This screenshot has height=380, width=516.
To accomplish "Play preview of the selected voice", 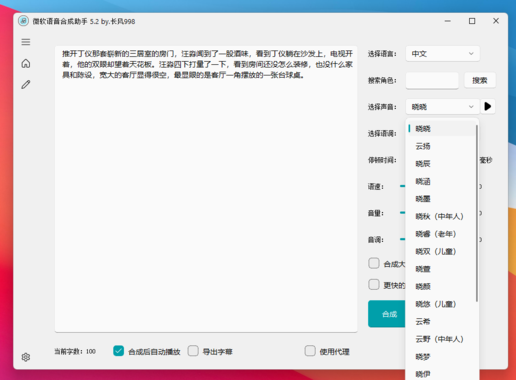I will [x=488, y=107].
